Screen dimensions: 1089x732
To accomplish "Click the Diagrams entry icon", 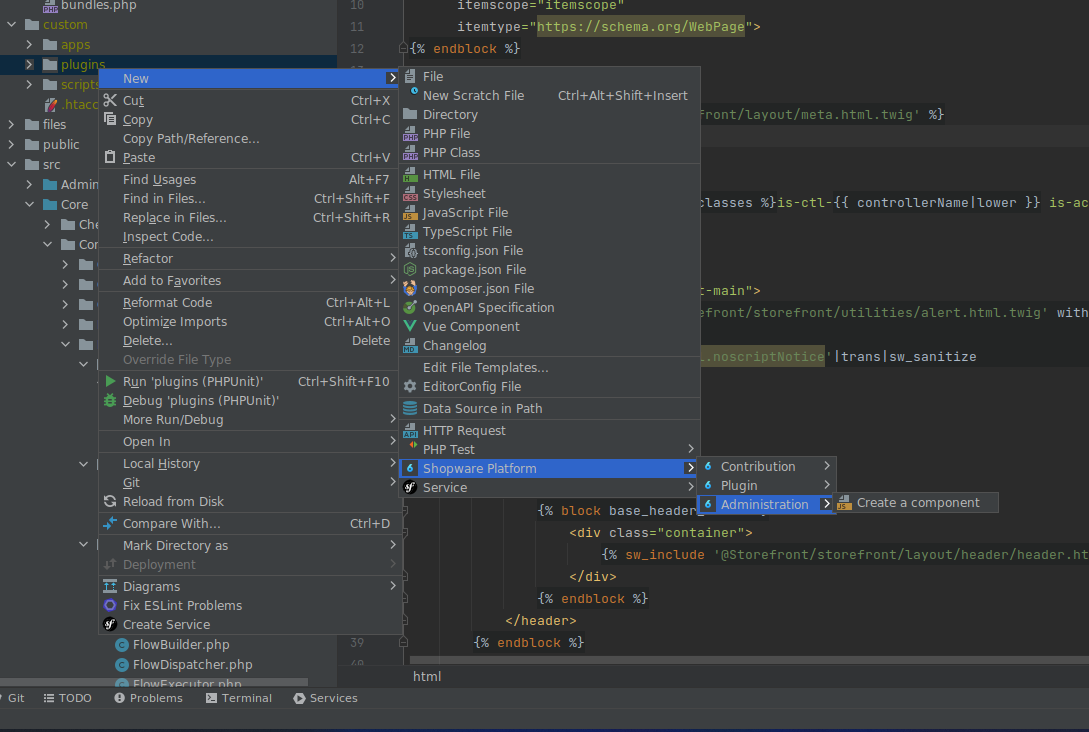I will (110, 585).
